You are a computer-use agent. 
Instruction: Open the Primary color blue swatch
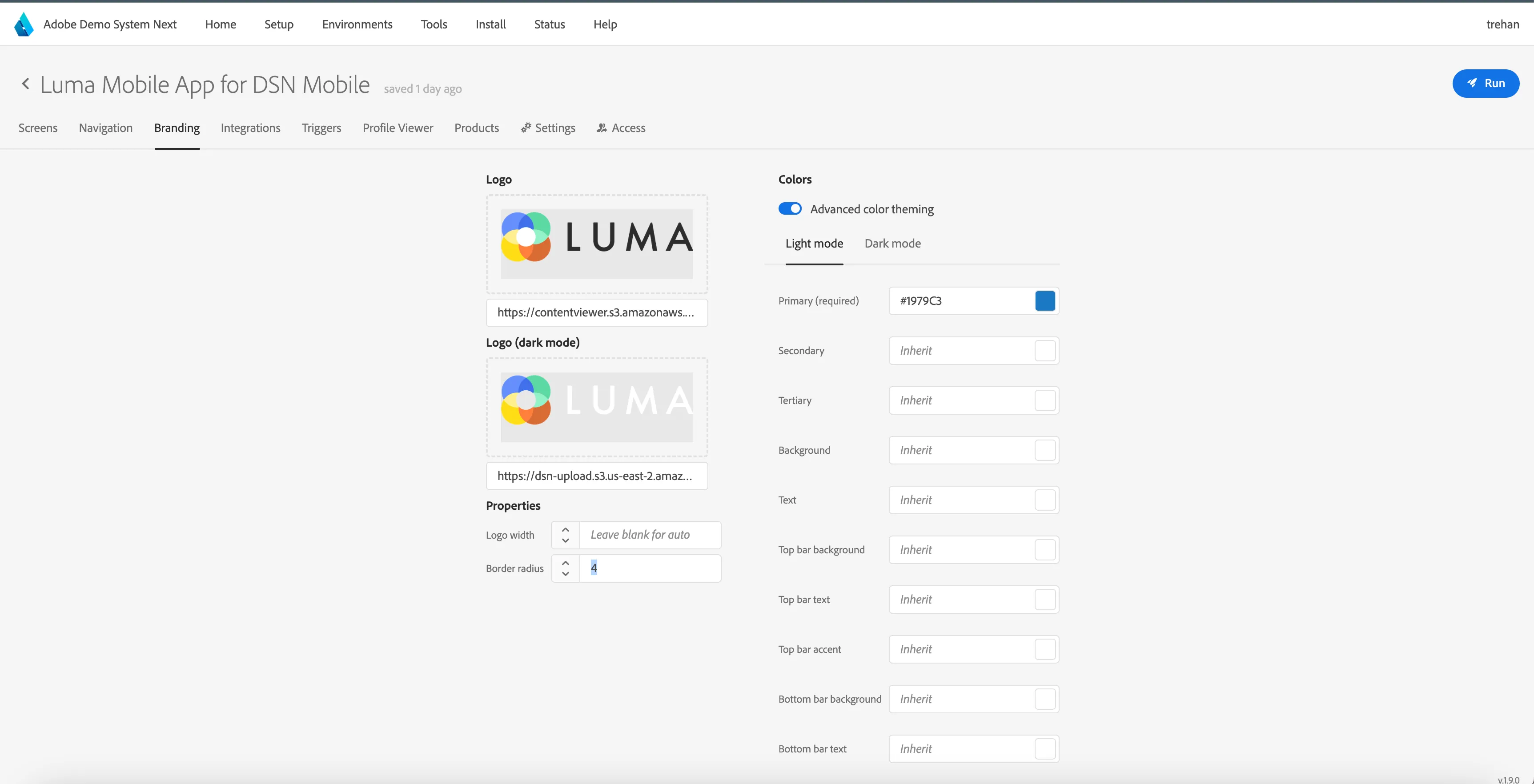coord(1044,300)
